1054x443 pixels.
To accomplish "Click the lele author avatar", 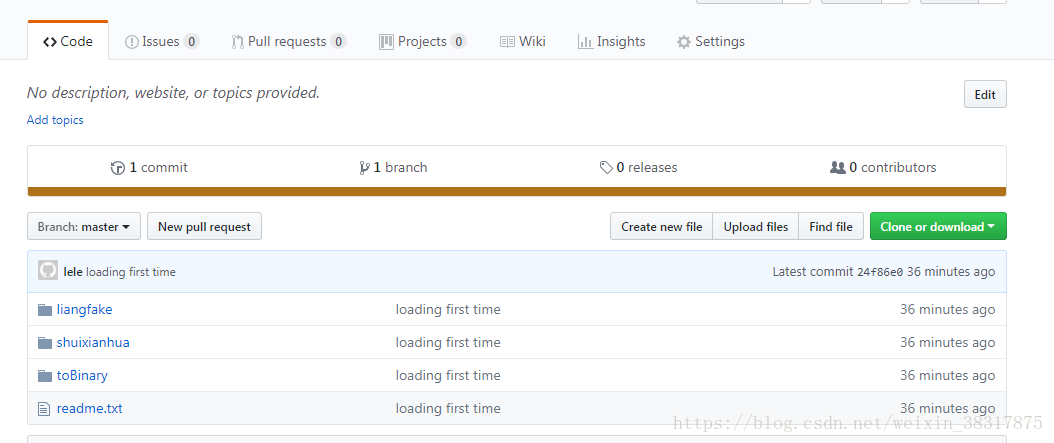I will [x=47, y=271].
